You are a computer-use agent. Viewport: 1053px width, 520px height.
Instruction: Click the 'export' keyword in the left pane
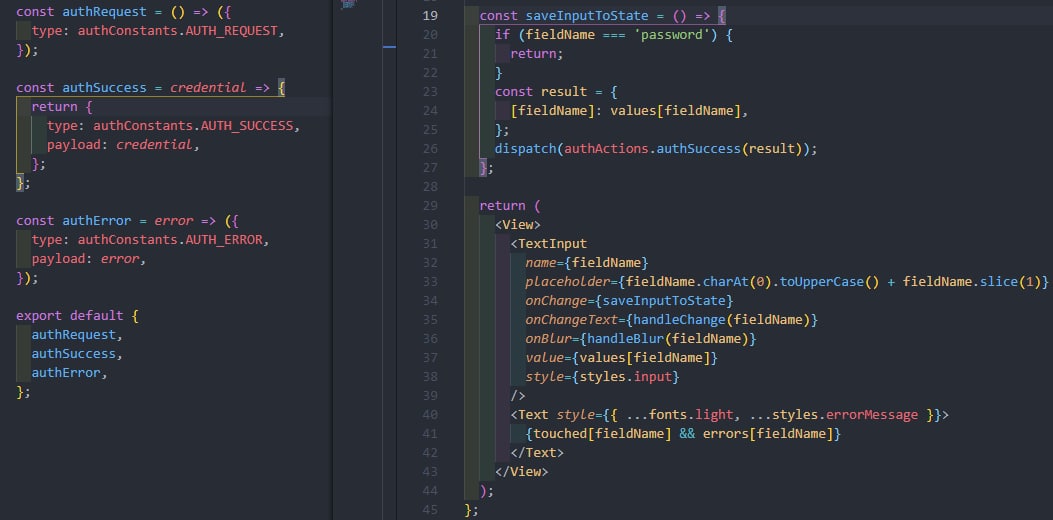click(39, 315)
